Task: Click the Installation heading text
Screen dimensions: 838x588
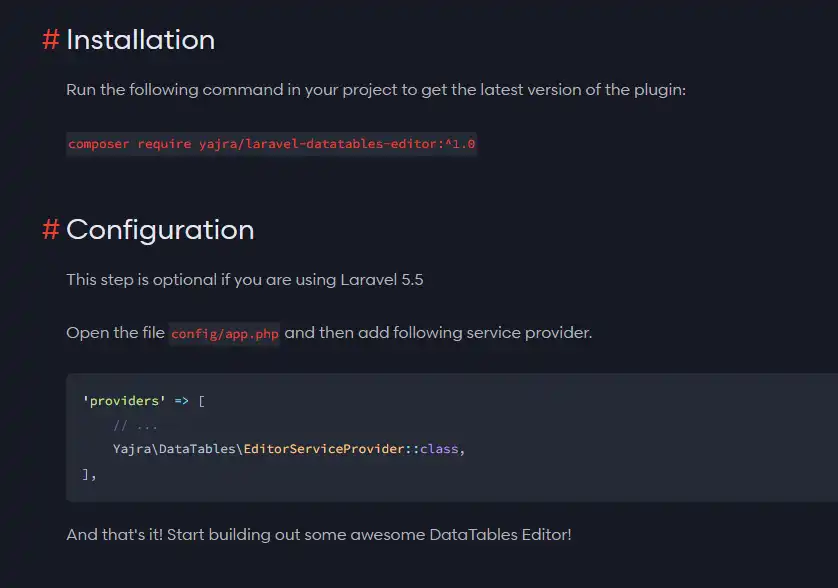Action: [x=141, y=40]
